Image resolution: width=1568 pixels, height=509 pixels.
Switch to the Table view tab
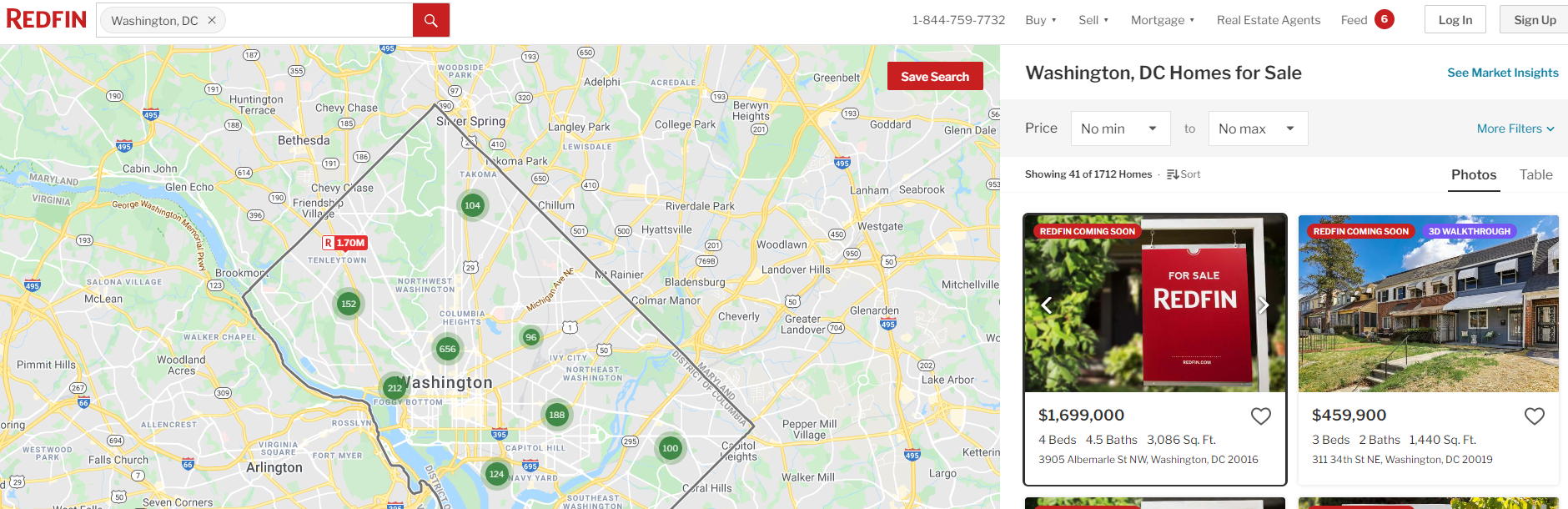1535,174
